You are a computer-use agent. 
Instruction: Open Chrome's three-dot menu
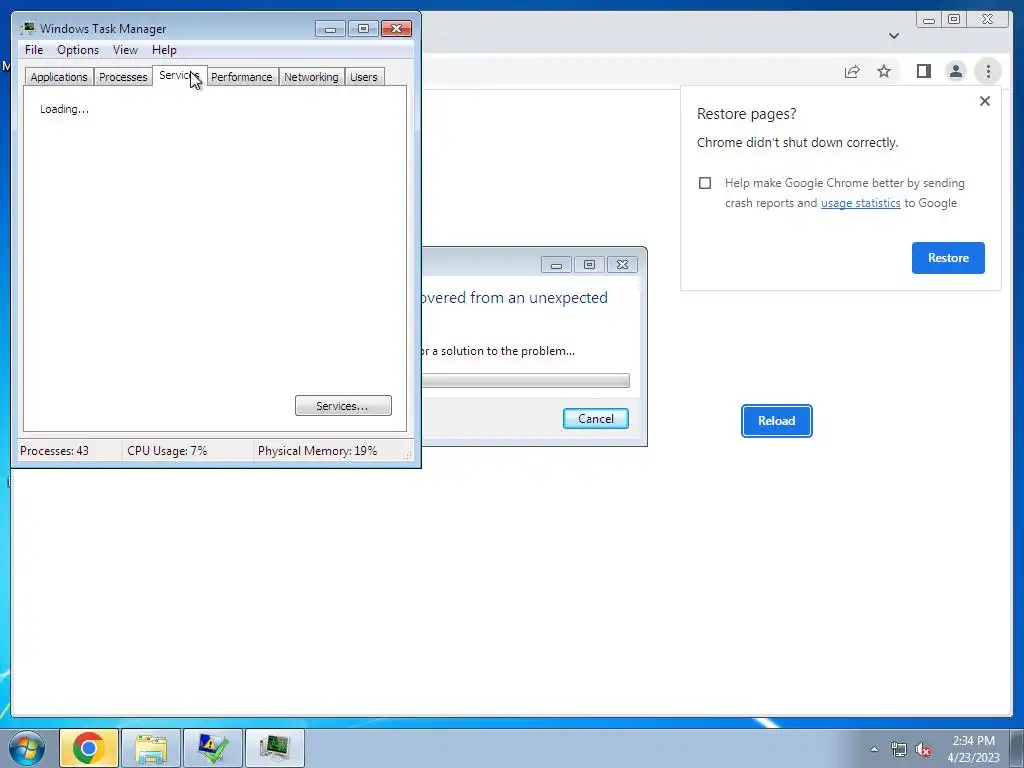[988, 71]
